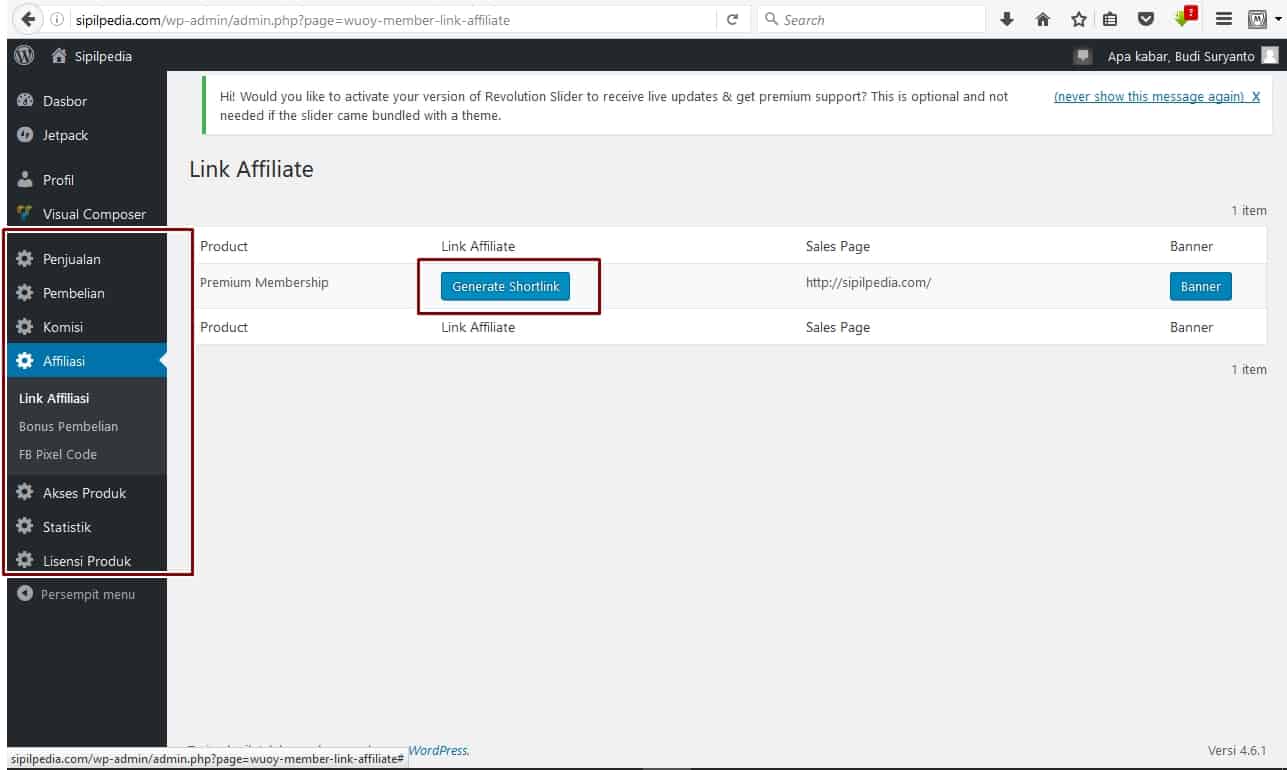
Task: Click never show this message again link
Action: pos(1148,97)
